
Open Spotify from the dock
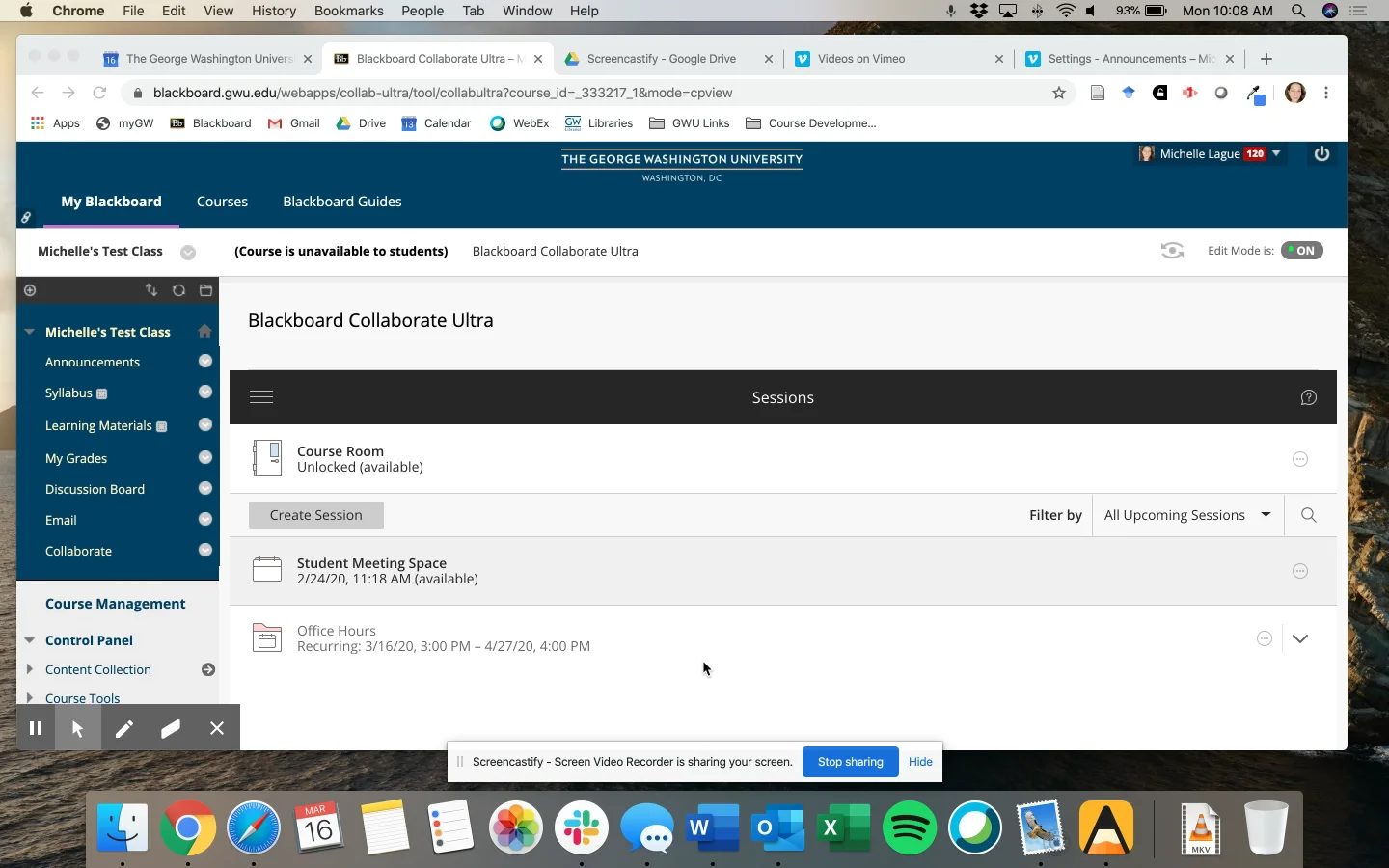(910, 827)
